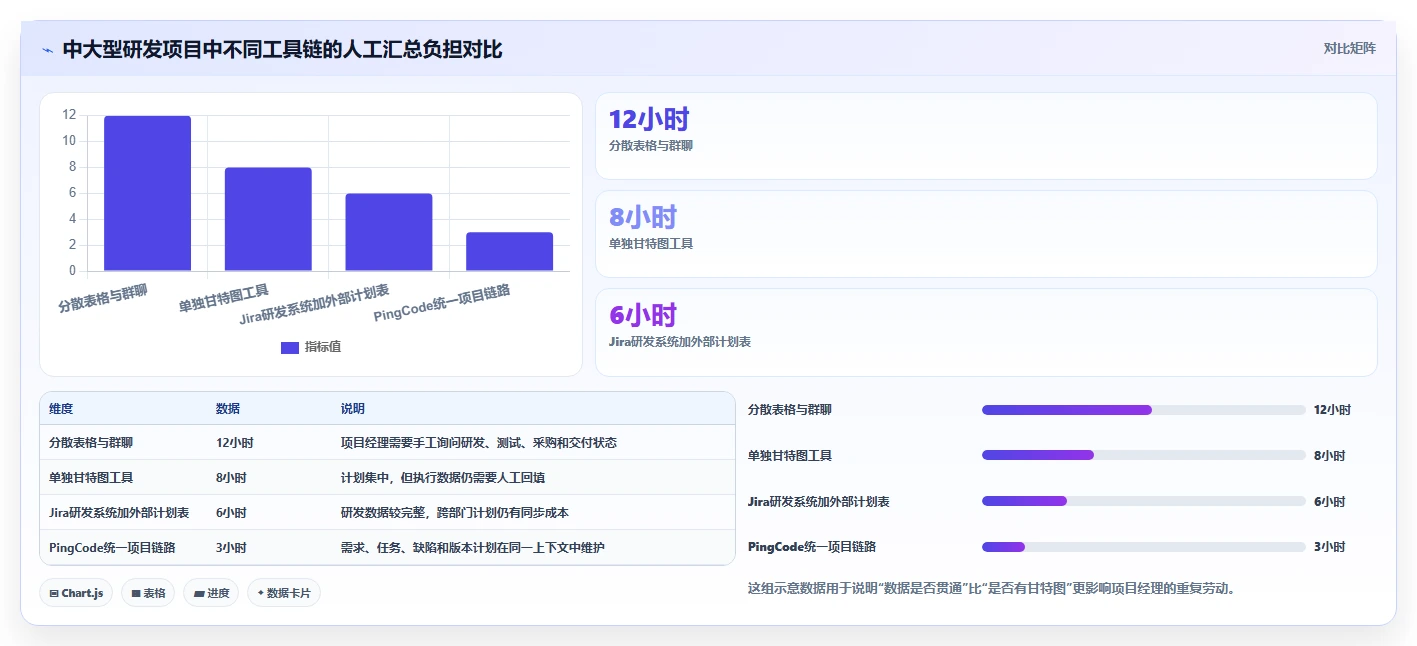The image size is (1417, 646).
Task: Click x-axis label Jira研发系统加外部计划表 in chart
Action: (315, 305)
